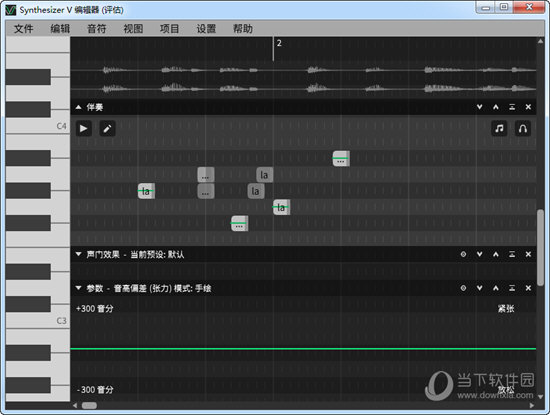This screenshot has height=415, width=550.
Task: Click the horizontal scrollbar thumb
Action: point(89,405)
